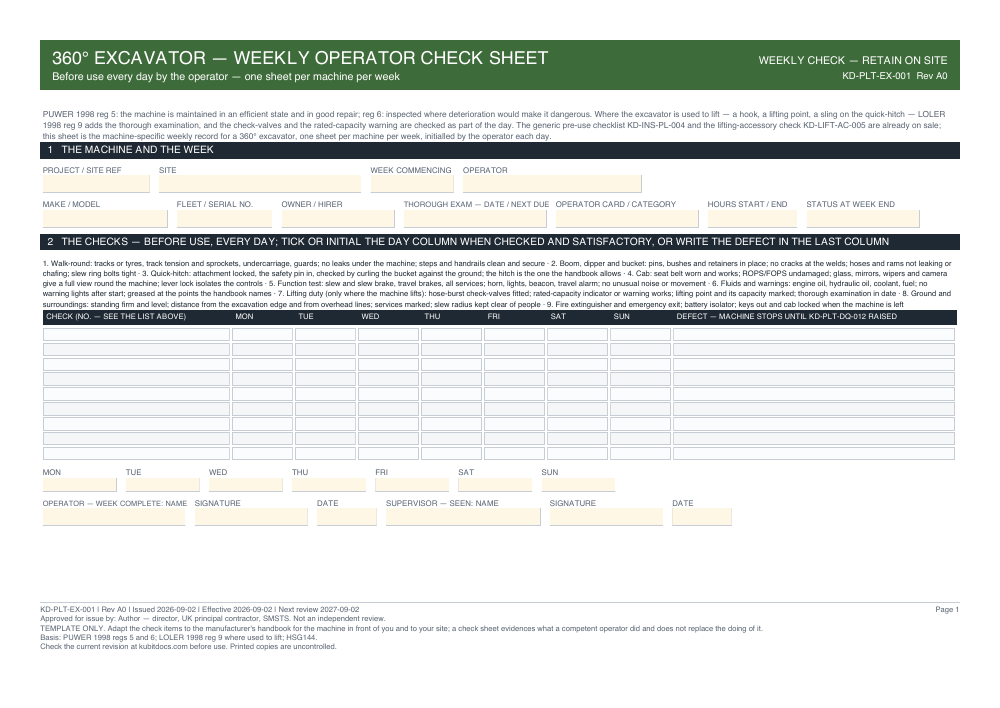Click the 'DEFECT — MACHINE STOPS' column header
Viewport: 1000px width, 708px height.
786,316
